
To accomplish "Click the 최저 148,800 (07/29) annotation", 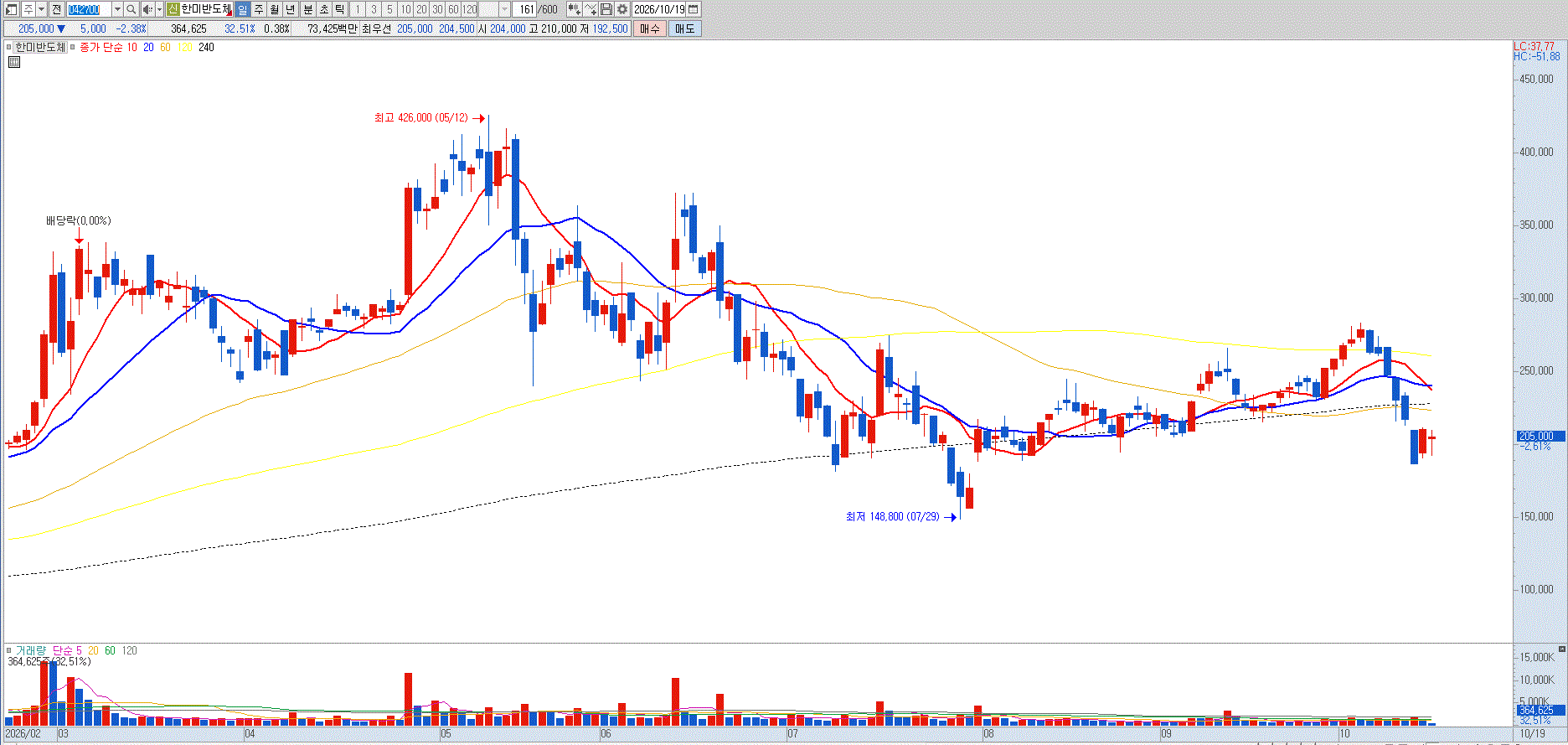I will (893, 517).
